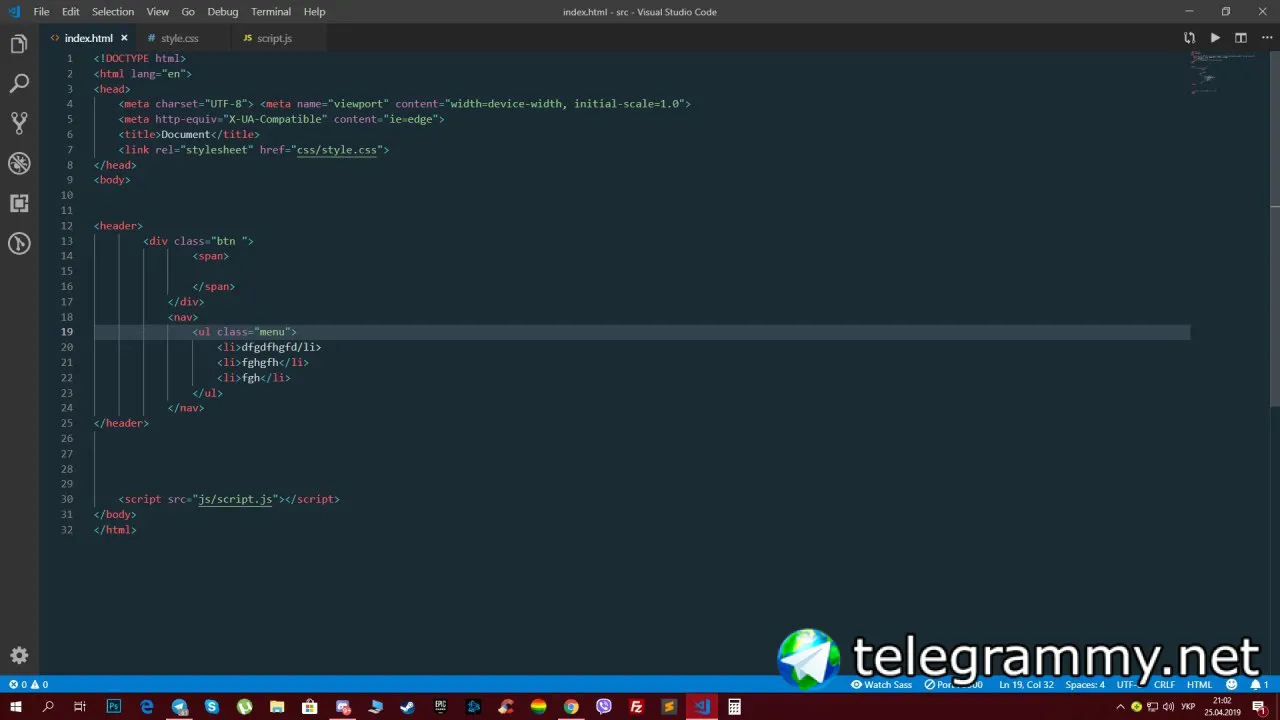The height and width of the screenshot is (720, 1280).
Task: Open Microsoft Edge from the taskbar
Action: pos(146,707)
